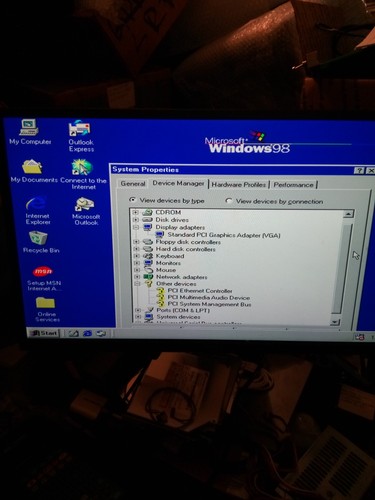Viewport: 375px width, 500px height.
Task: Switch to the Device Manager tab
Action: (x=178, y=183)
